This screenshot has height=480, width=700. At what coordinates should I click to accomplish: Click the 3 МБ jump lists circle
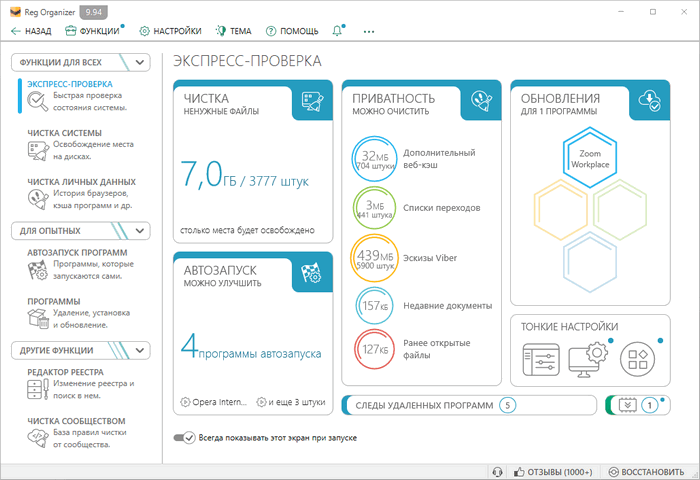pyautogui.click(x=374, y=208)
